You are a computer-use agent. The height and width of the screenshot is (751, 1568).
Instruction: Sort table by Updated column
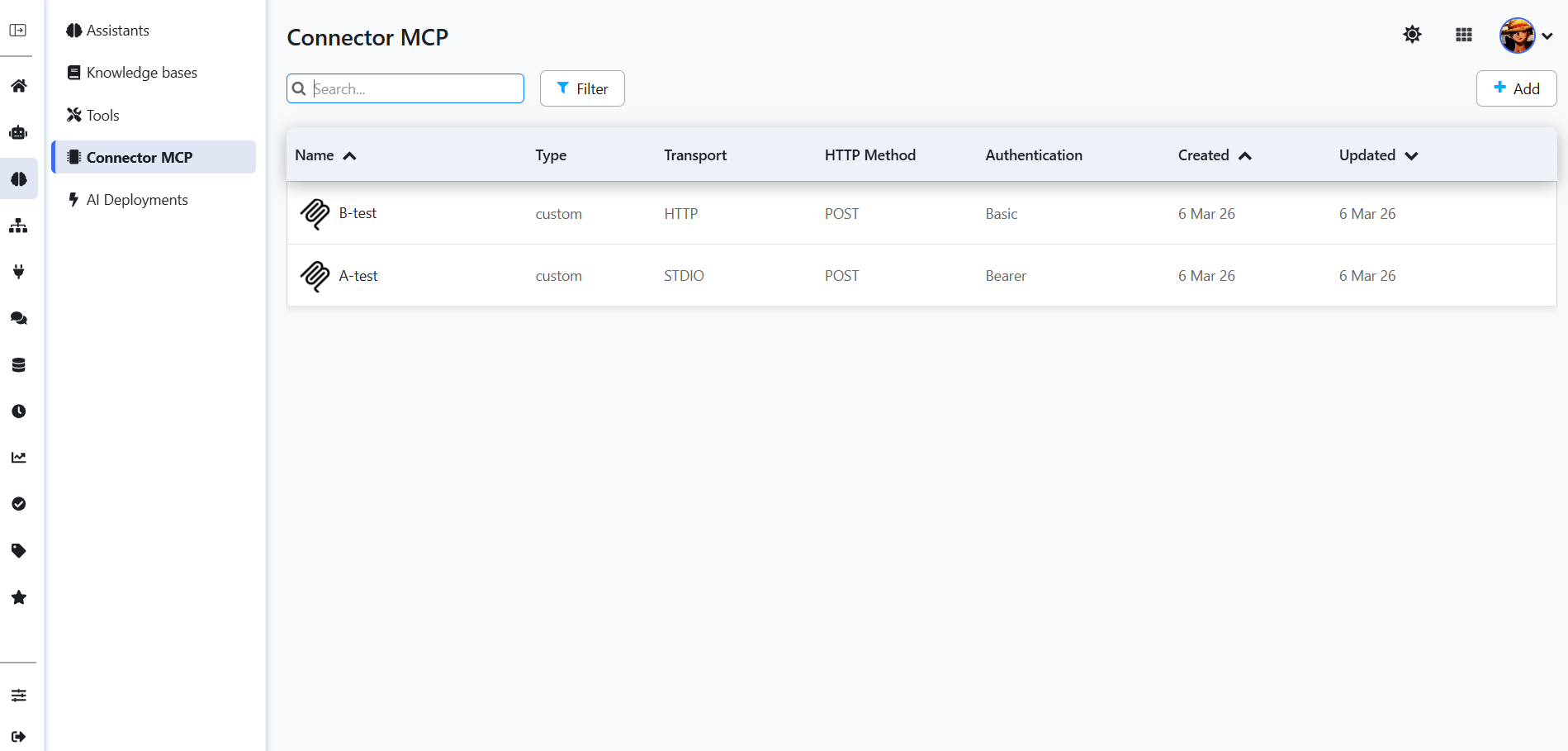(x=1378, y=155)
